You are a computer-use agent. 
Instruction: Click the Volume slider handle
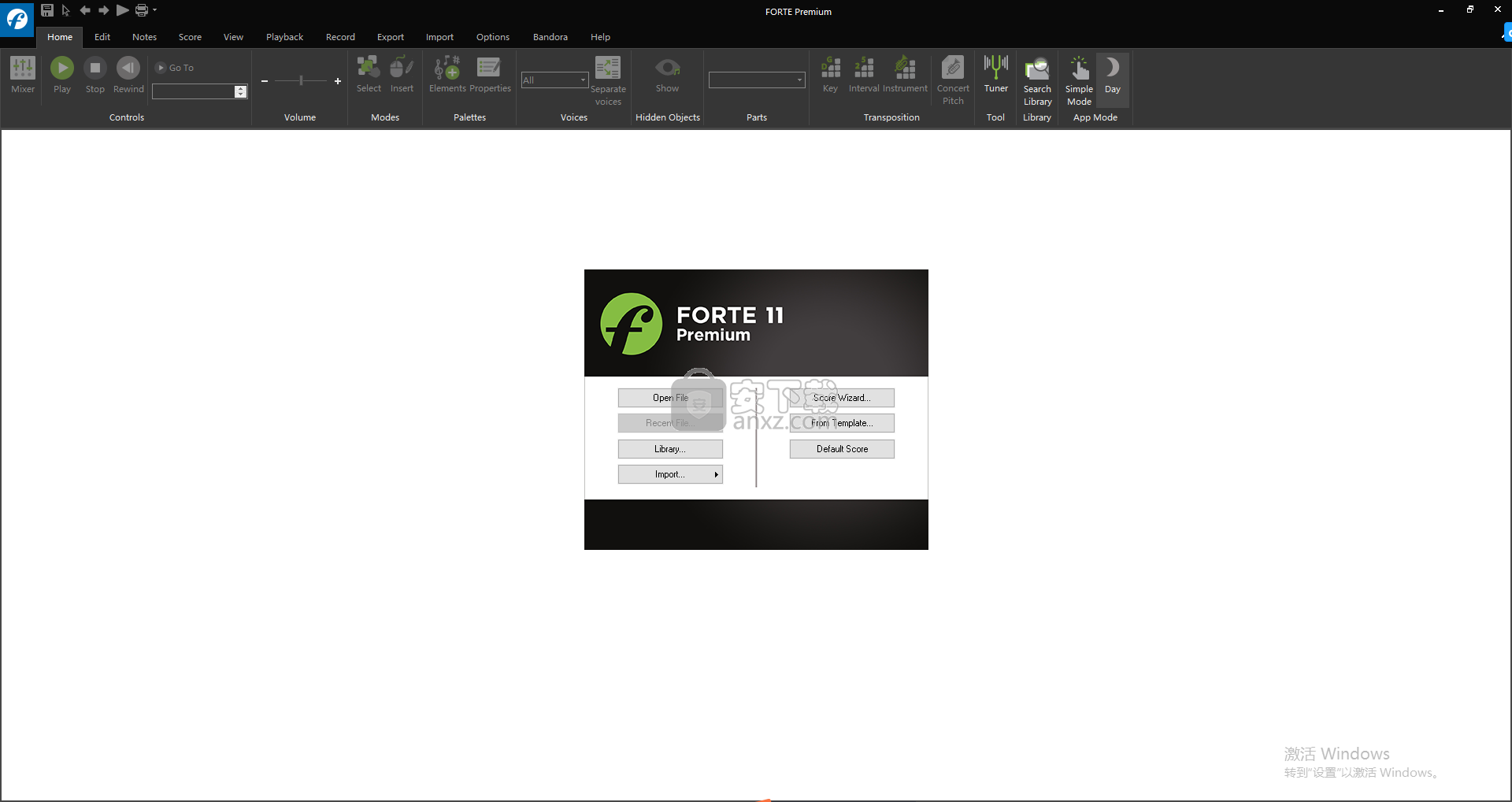coord(301,80)
